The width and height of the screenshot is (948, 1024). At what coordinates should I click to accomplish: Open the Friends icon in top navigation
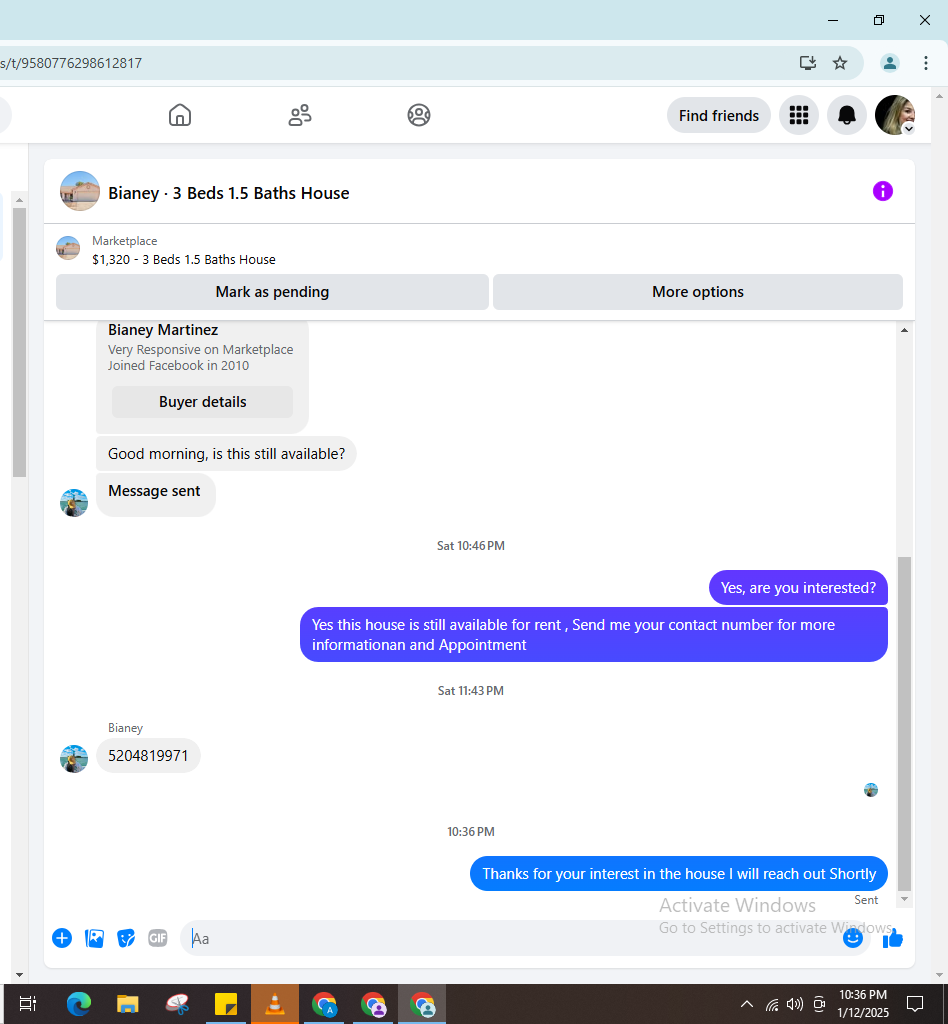[x=300, y=115]
